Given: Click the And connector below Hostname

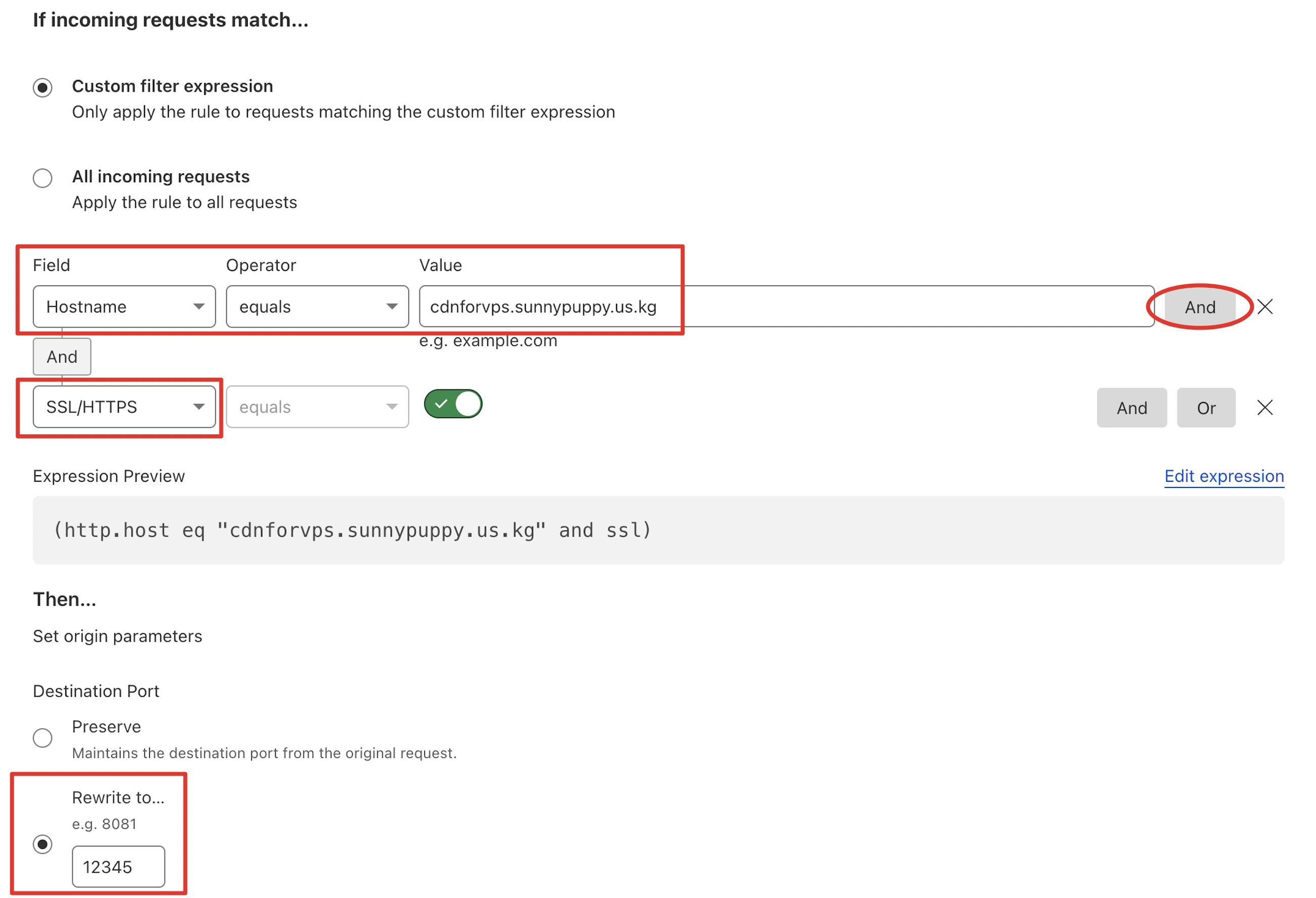Looking at the screenshot, I should click(62, 356).
